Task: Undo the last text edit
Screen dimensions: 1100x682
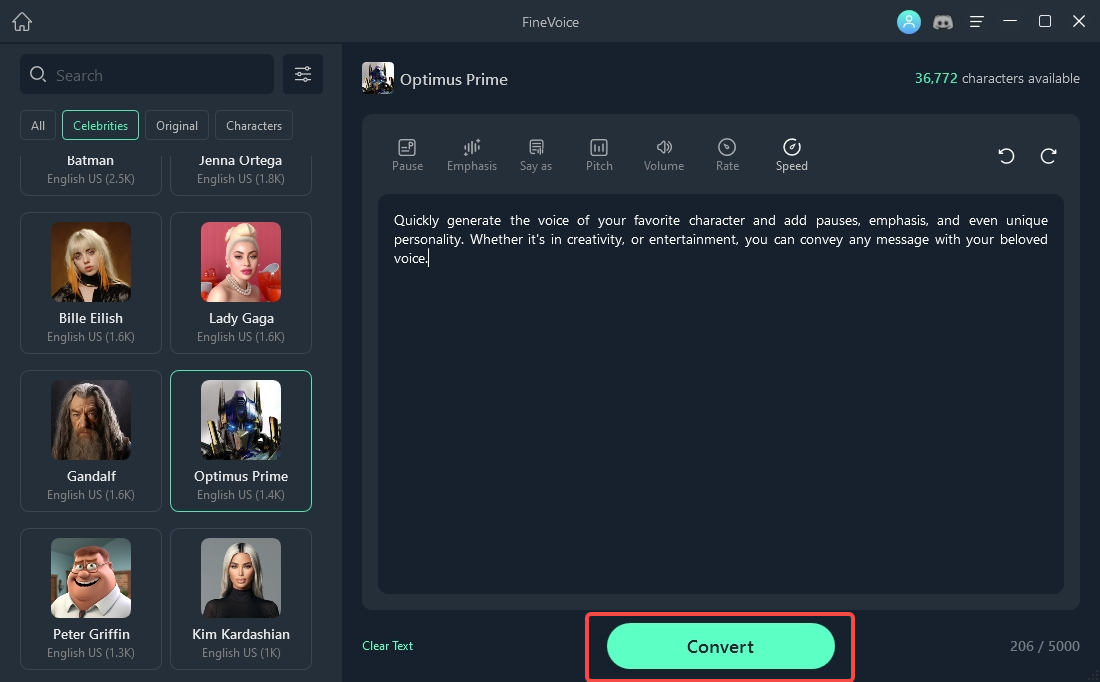Action: click(1006, 156)
